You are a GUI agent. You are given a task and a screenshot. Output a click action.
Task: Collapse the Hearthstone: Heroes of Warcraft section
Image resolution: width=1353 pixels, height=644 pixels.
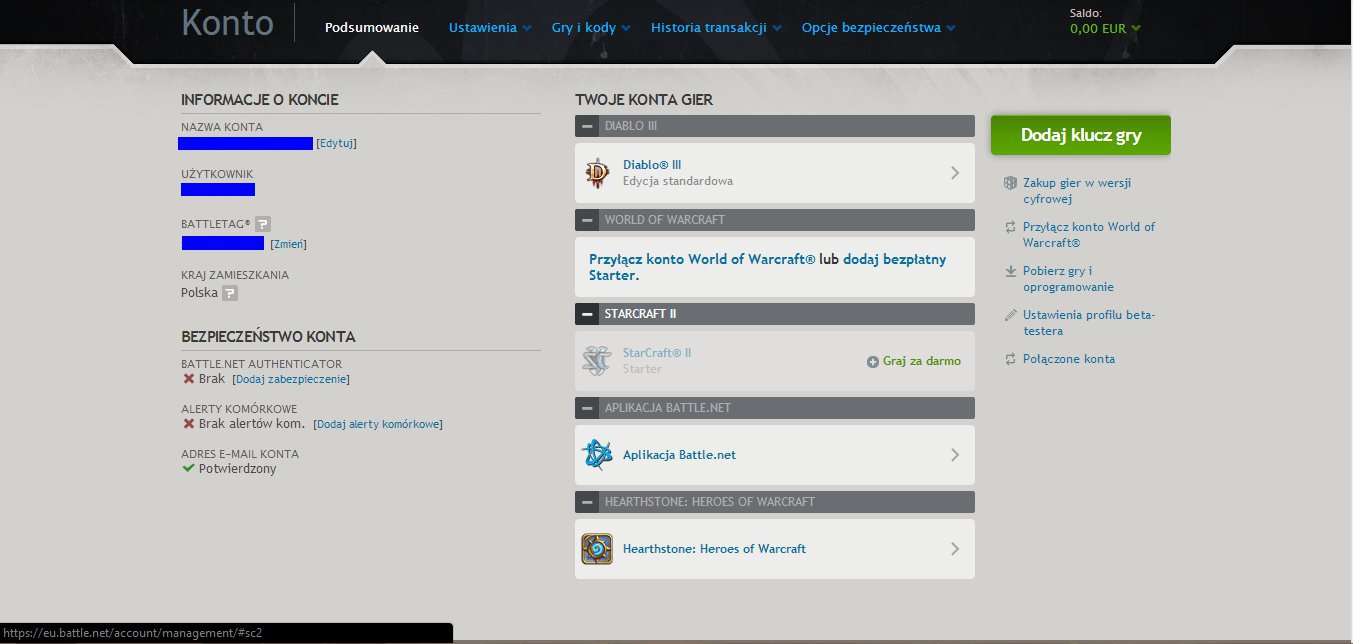coord(587,502)
